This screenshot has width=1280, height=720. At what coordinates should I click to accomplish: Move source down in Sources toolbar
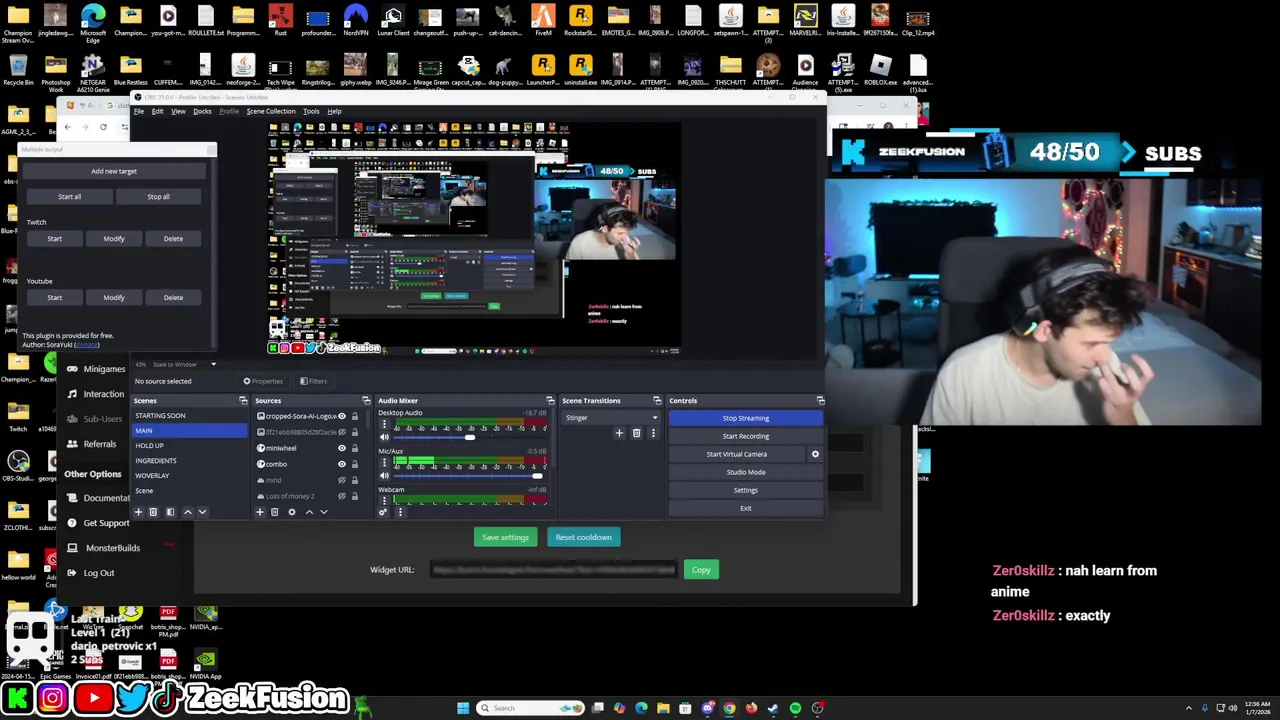323,512
